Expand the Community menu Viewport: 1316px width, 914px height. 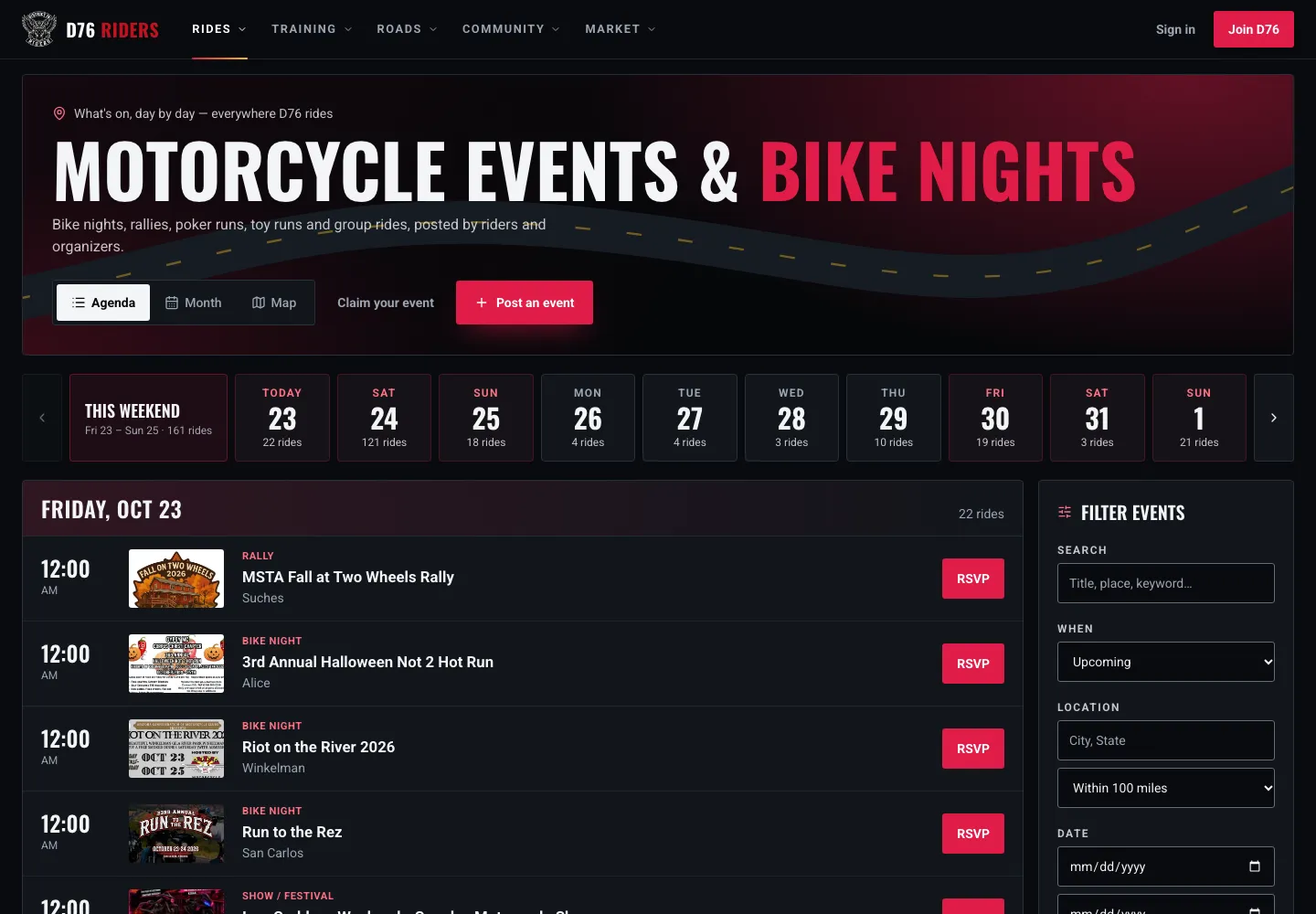click(511, 29)
